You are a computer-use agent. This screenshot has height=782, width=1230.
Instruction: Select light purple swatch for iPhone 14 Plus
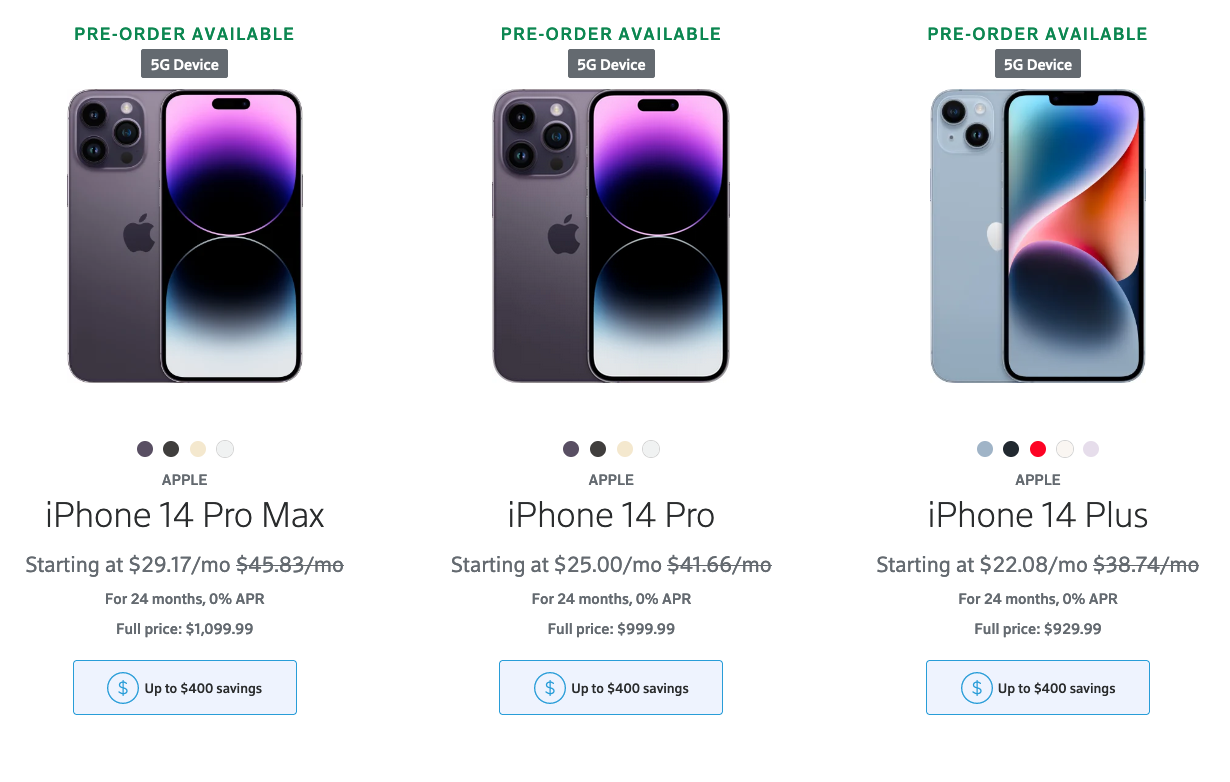point(1091,449)
